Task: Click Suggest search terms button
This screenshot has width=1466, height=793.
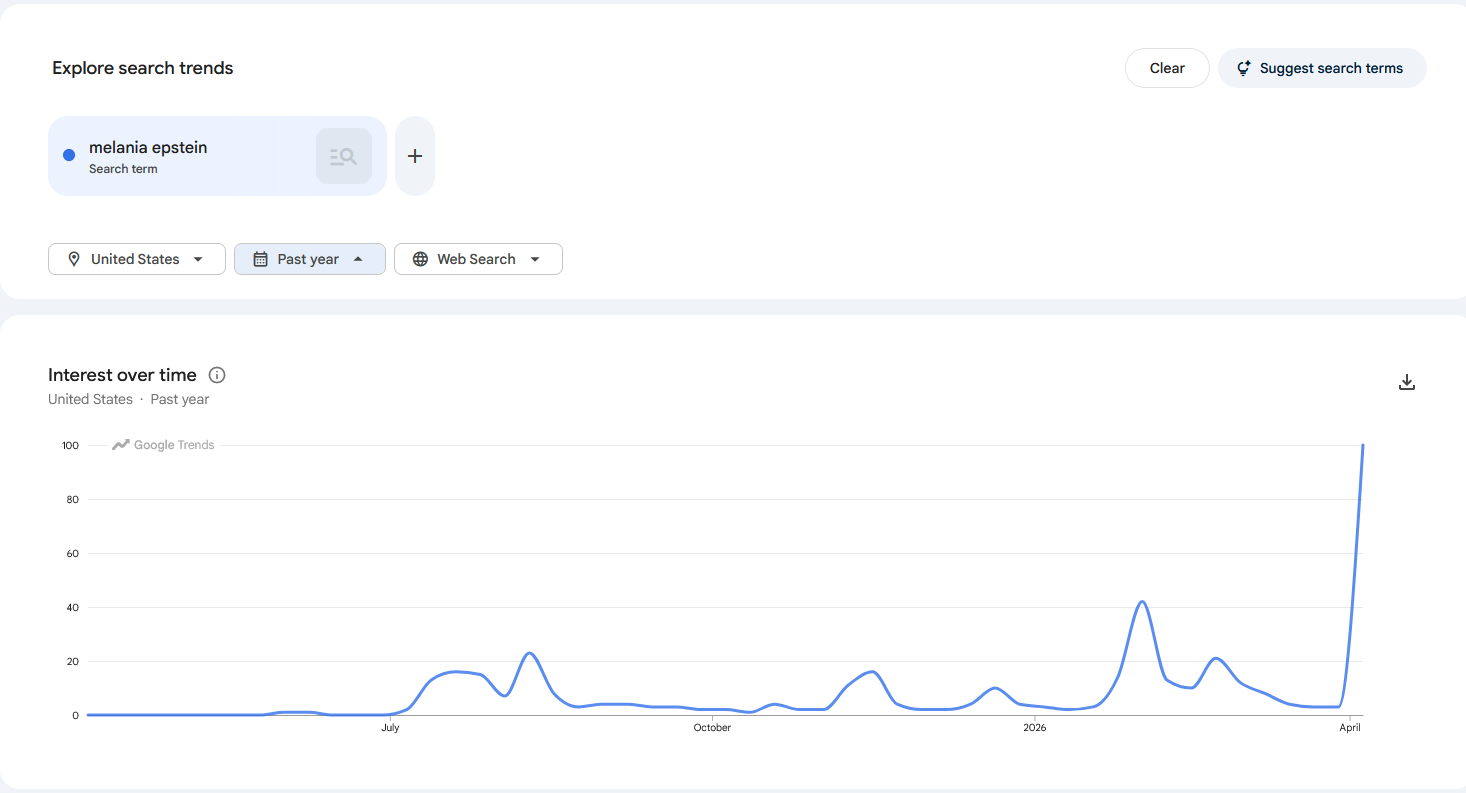Action: [1322, 68]
